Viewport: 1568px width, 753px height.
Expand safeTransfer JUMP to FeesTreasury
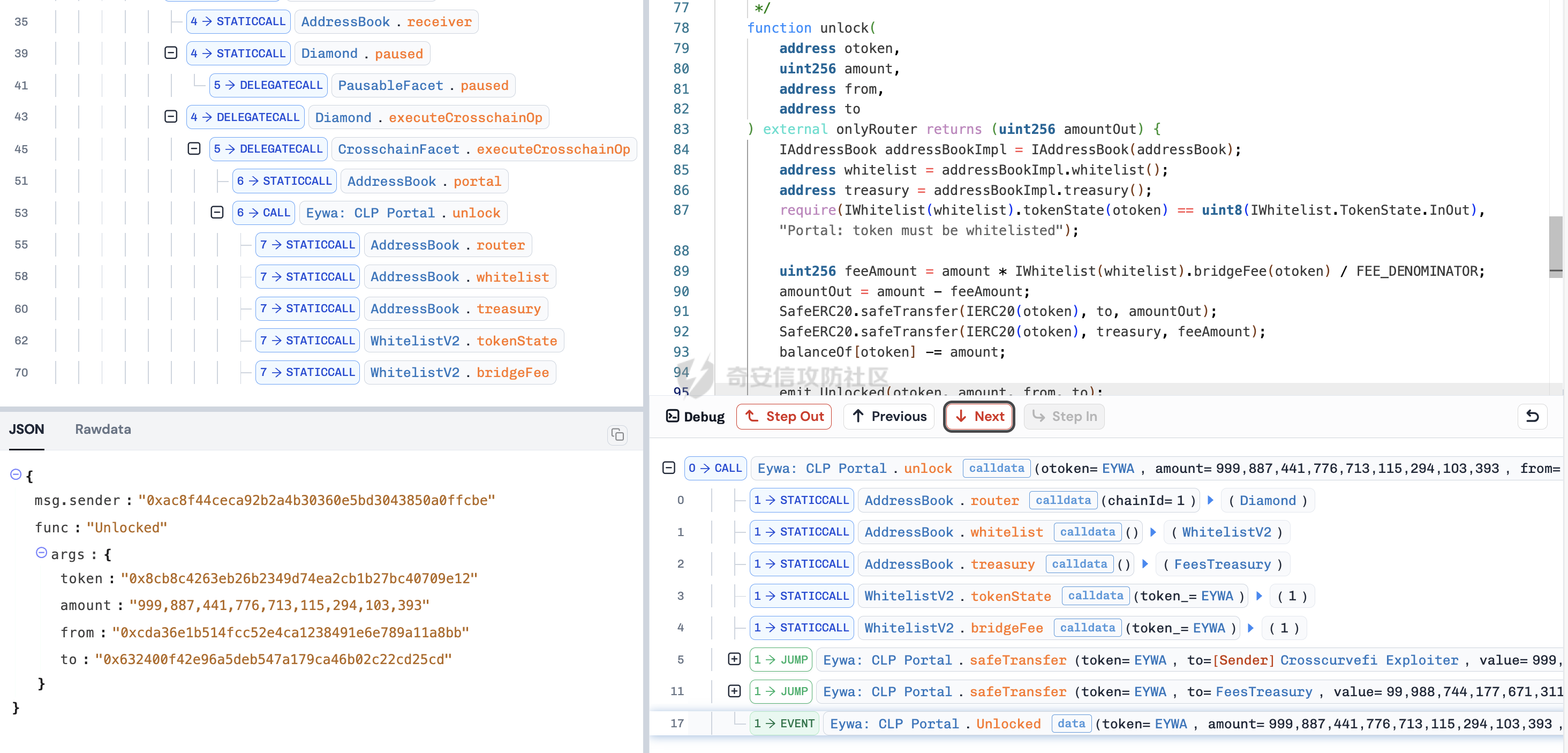(x=734, y=691)
